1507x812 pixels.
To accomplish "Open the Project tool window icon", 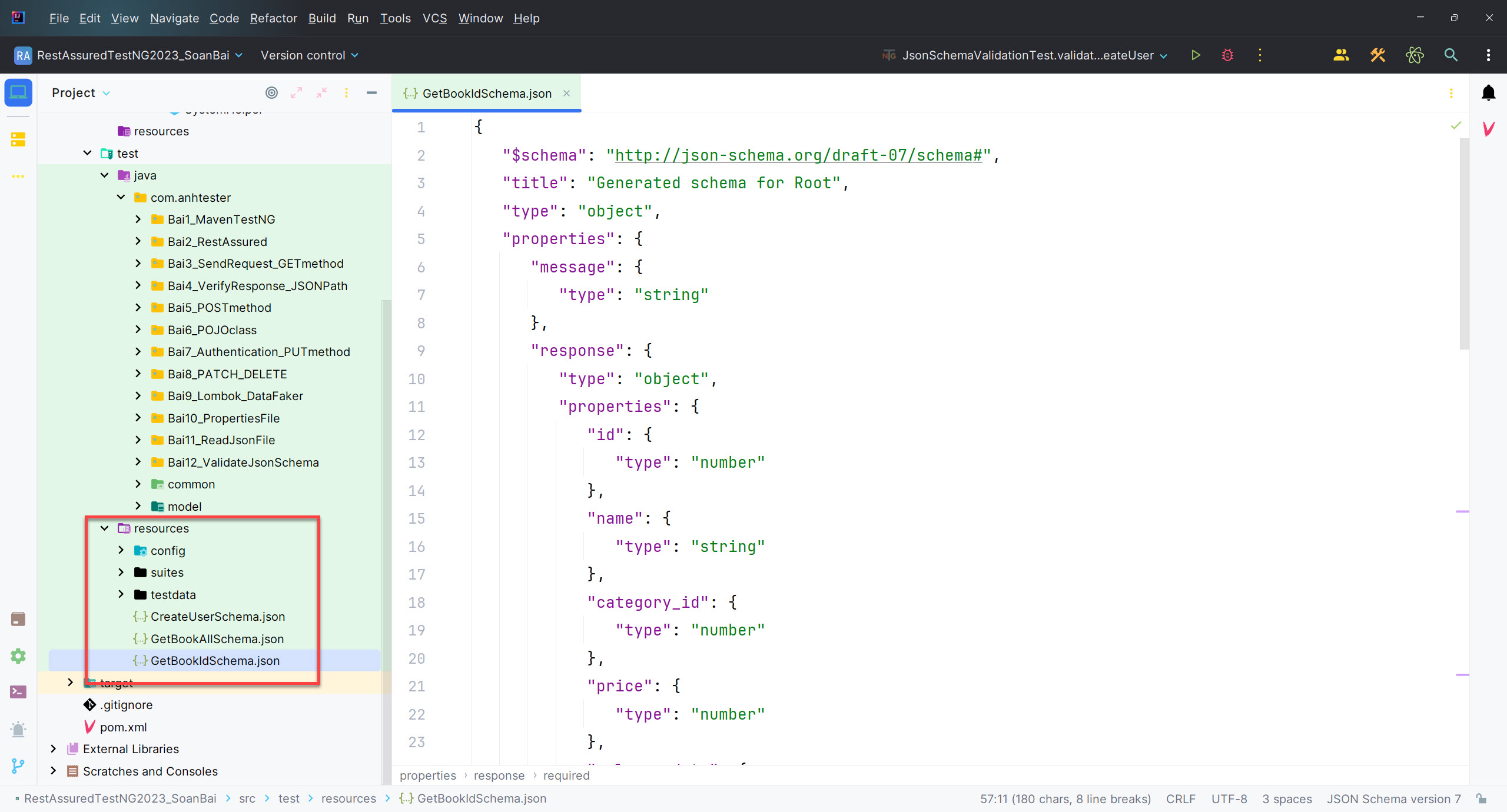I will 18,92.
